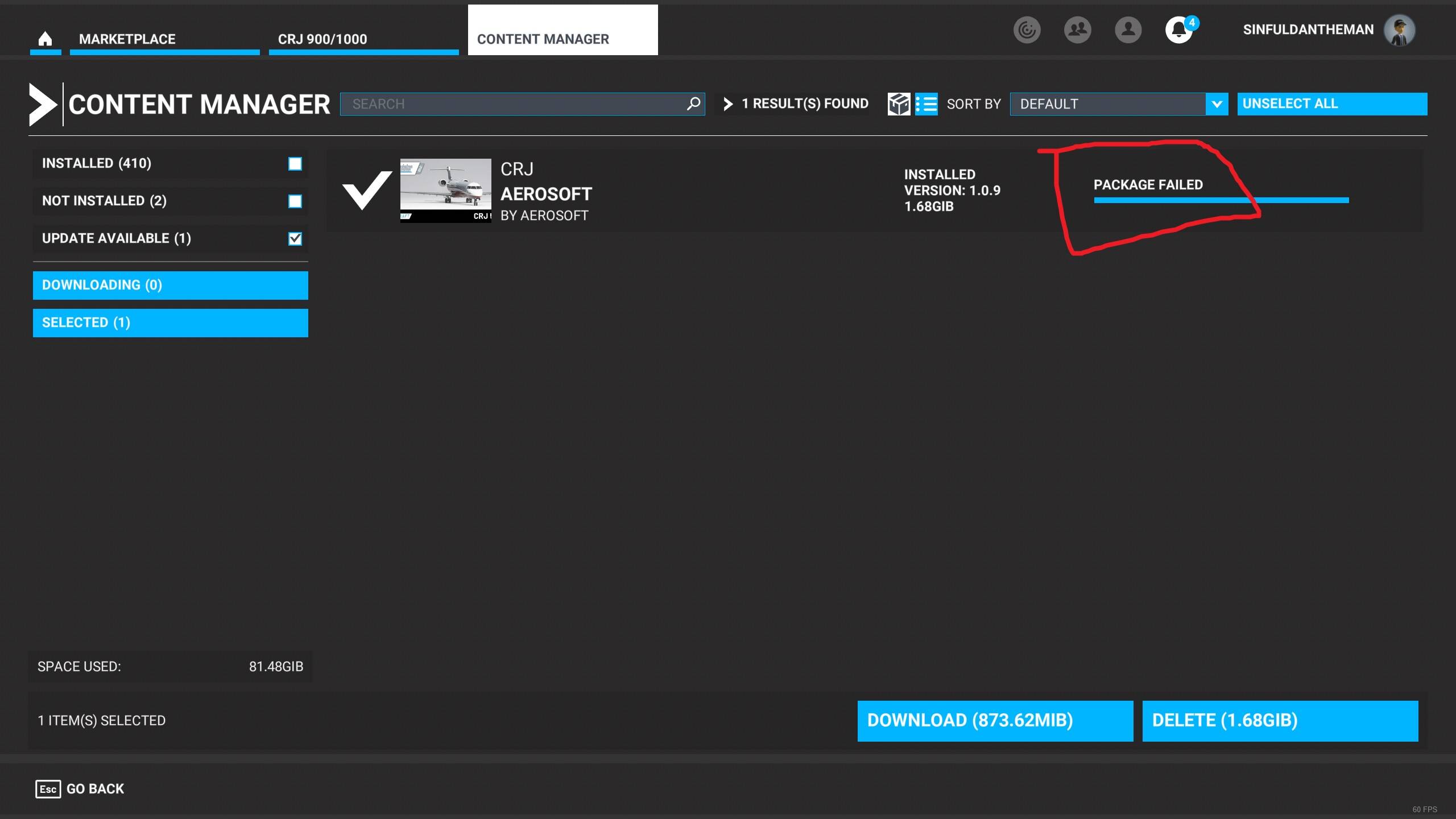Click the SINFULDANTHEMAN avatar picture
The width and height of the screenshot is (1456, 819).
pyautogui.click(x=1400, y=30)
